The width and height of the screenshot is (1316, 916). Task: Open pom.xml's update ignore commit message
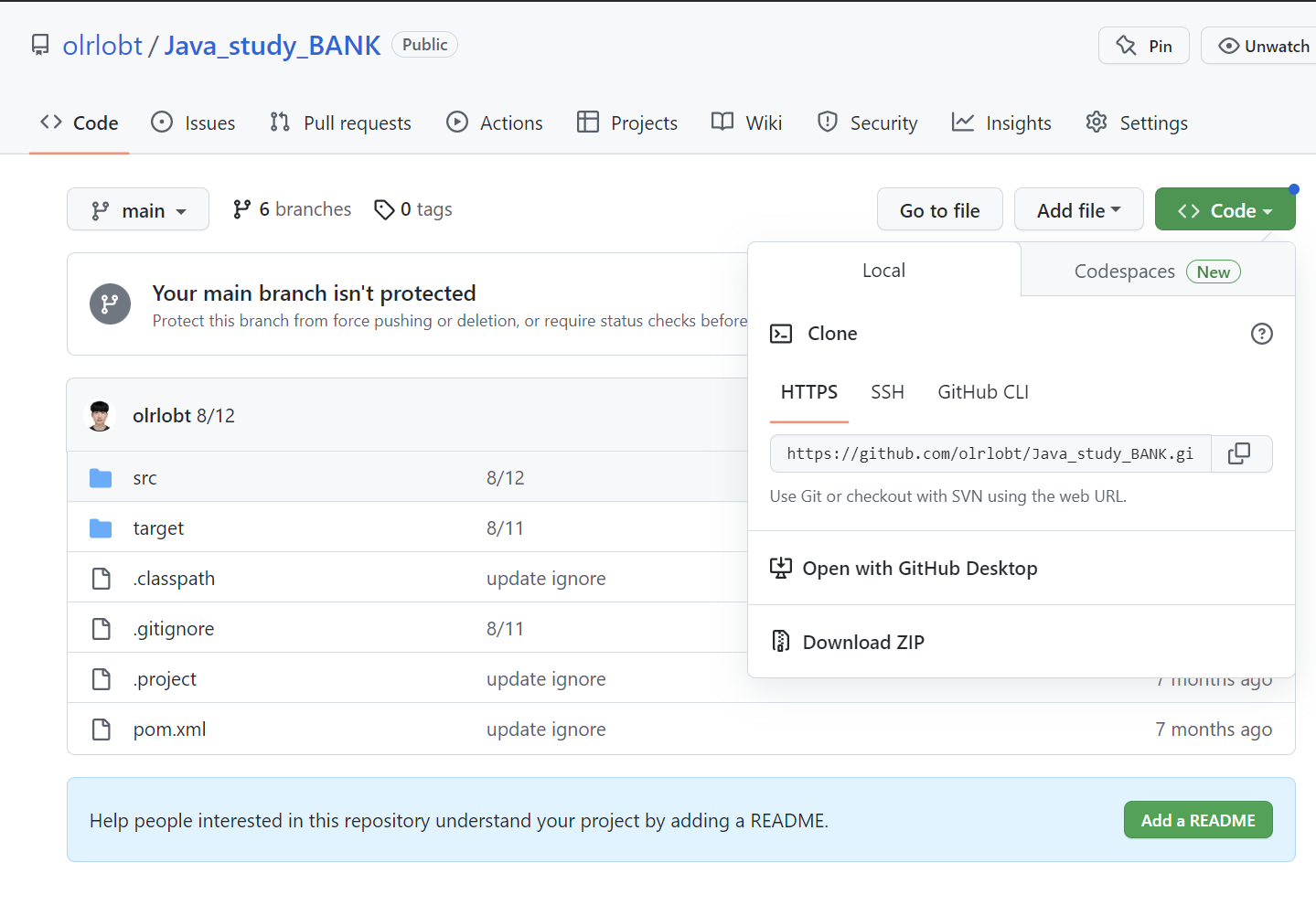(546, 730)
